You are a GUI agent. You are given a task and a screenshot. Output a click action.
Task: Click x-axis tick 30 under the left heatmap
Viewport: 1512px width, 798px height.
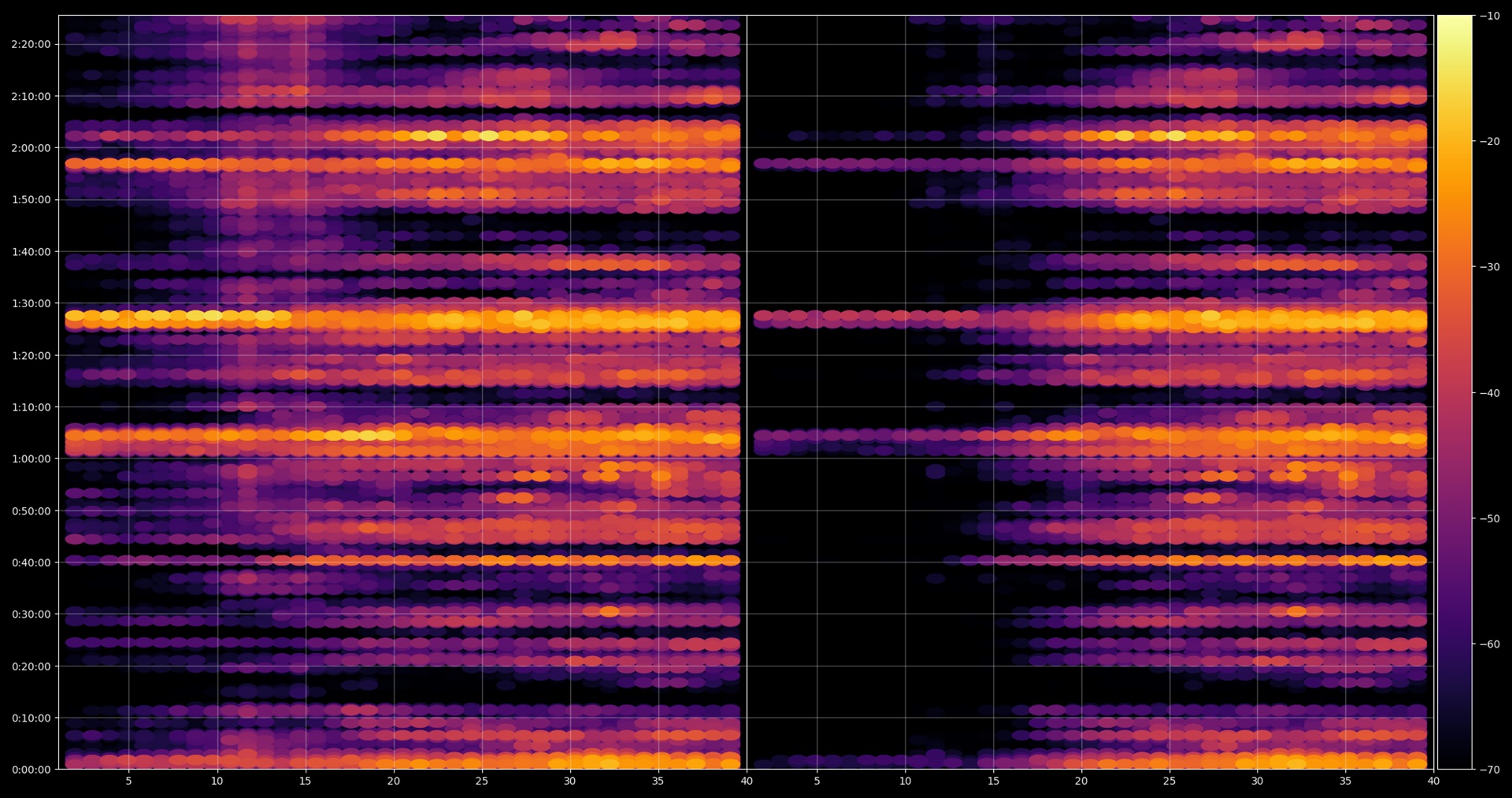point(569,781)
